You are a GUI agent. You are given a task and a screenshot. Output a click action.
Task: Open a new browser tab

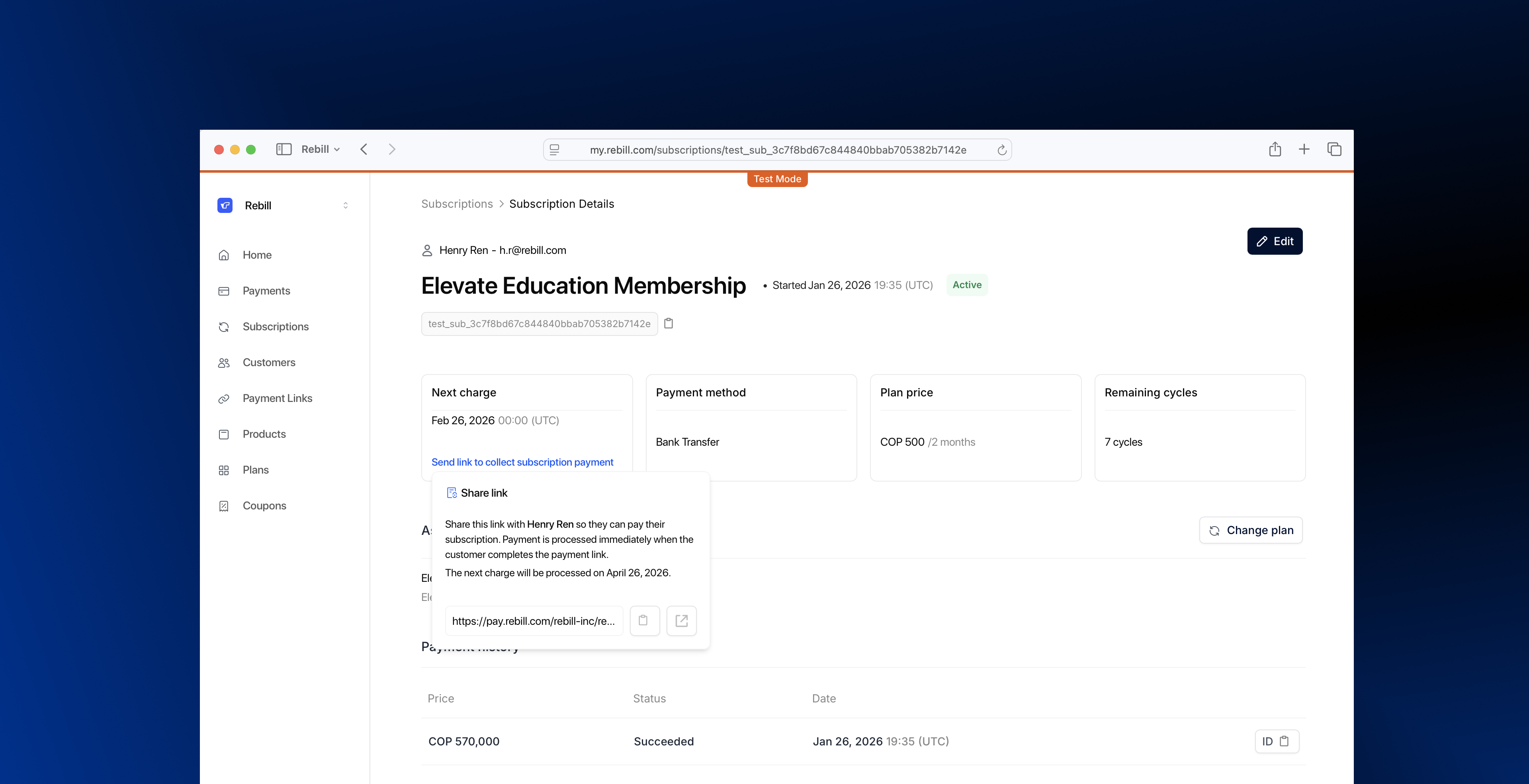click(x=1304, y=150)
